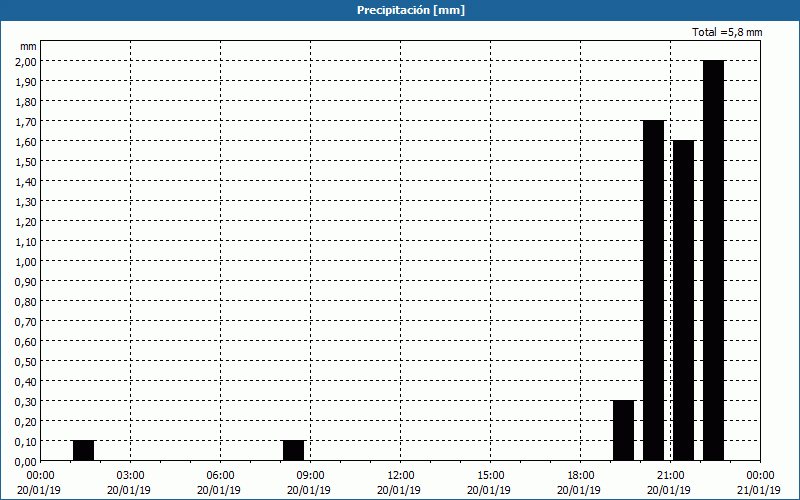Click the 1,30 y-axis label

point(28,201)
